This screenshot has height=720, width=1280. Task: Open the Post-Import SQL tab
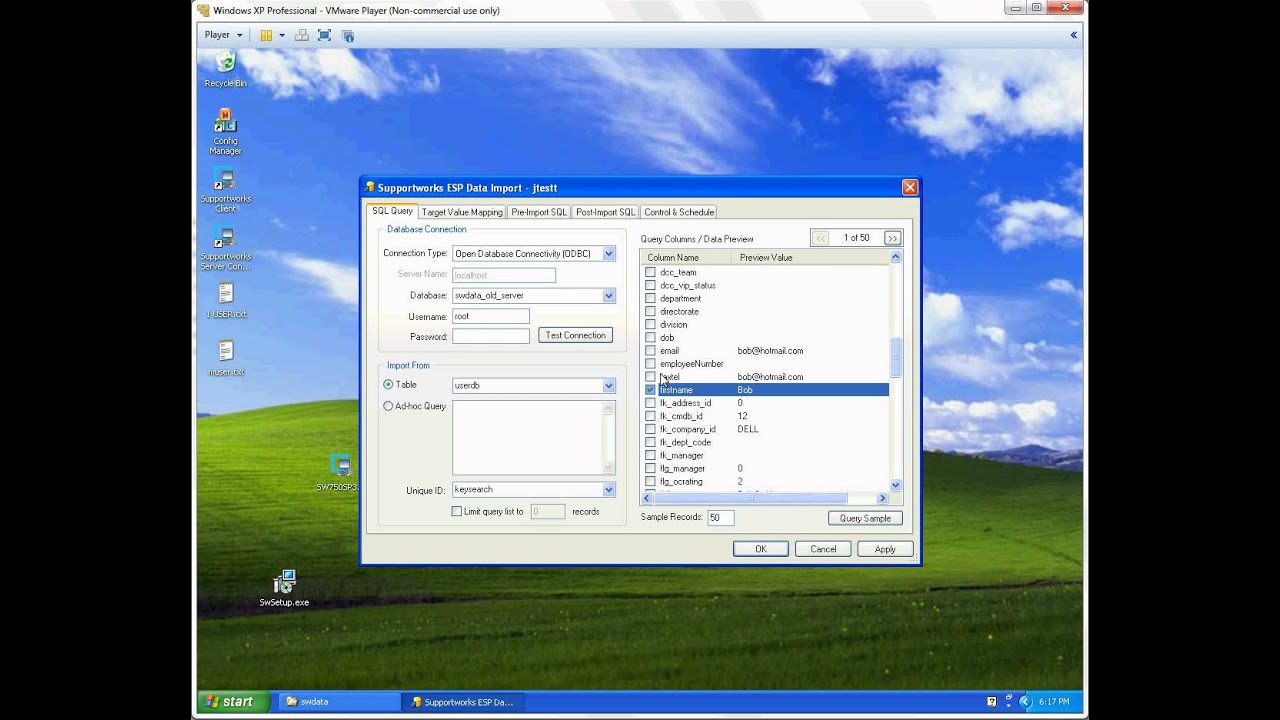pos(605,212)
